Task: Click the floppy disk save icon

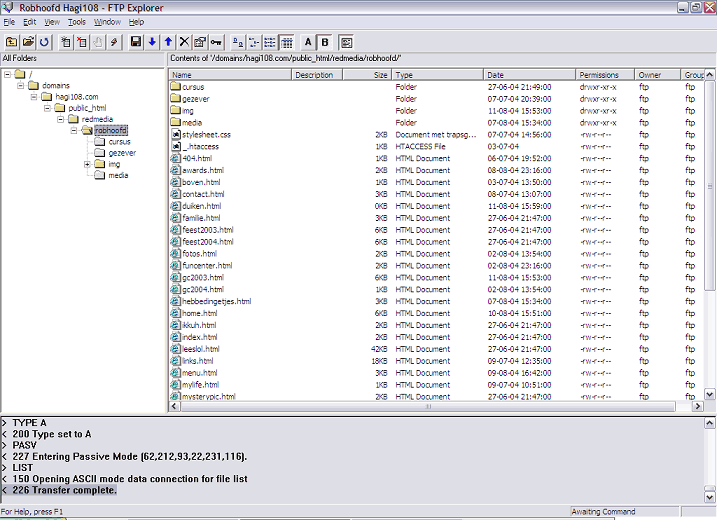Action: [136, 43]
